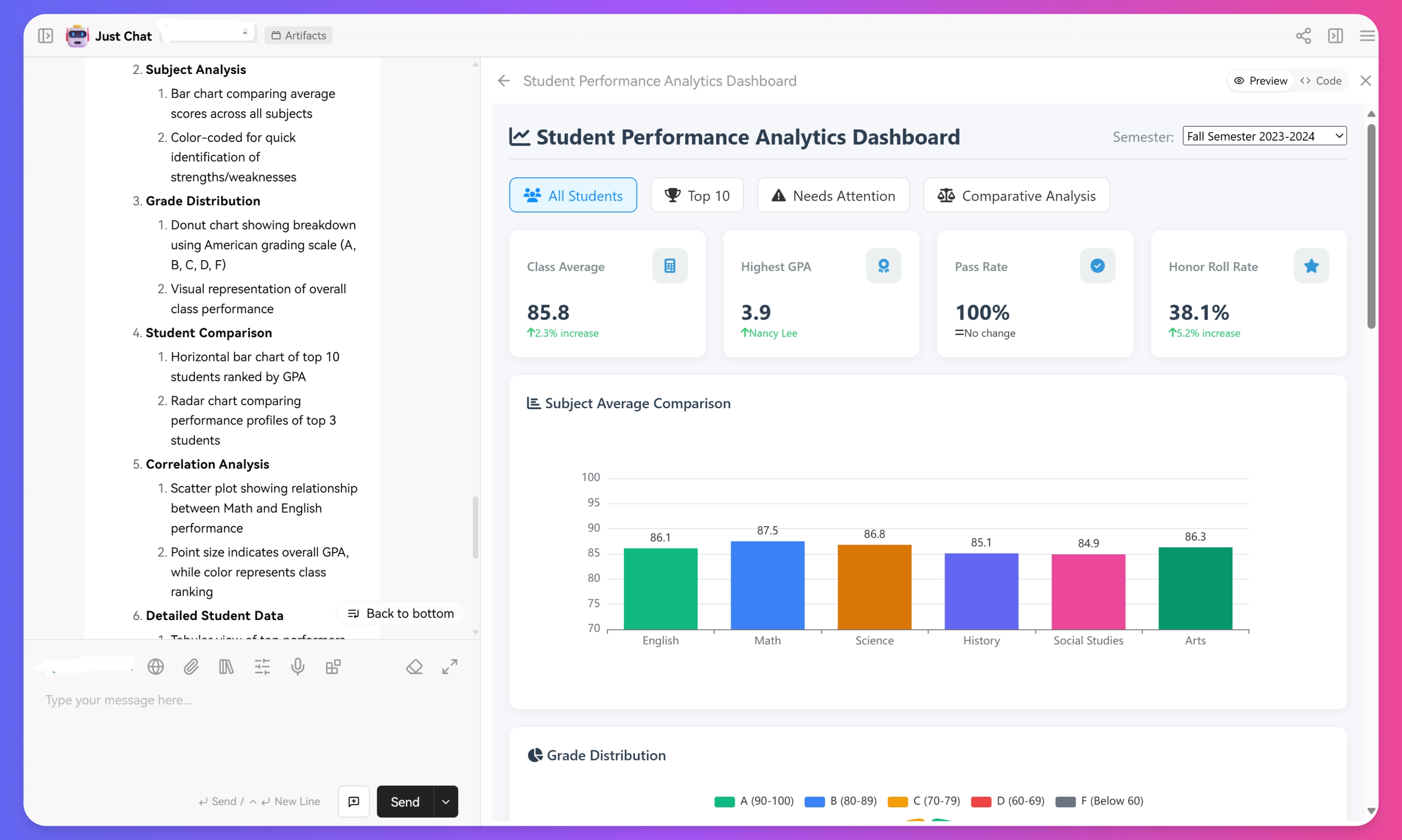Click the chat panel scrollbar thumb

(475, 528)
